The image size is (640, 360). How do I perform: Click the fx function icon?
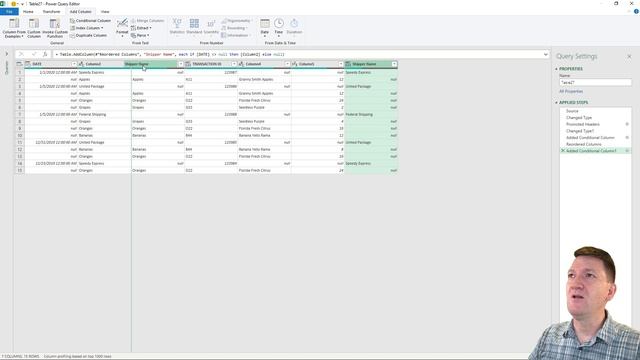click(x=45, y=54)
